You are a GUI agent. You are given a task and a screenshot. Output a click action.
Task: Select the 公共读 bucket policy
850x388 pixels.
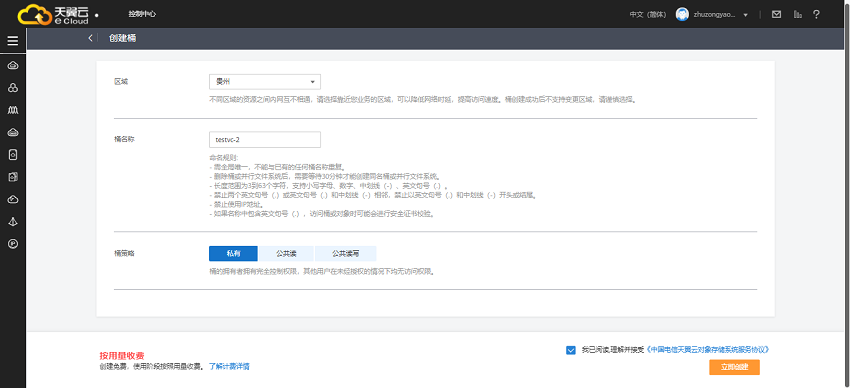tap(286, 254)
